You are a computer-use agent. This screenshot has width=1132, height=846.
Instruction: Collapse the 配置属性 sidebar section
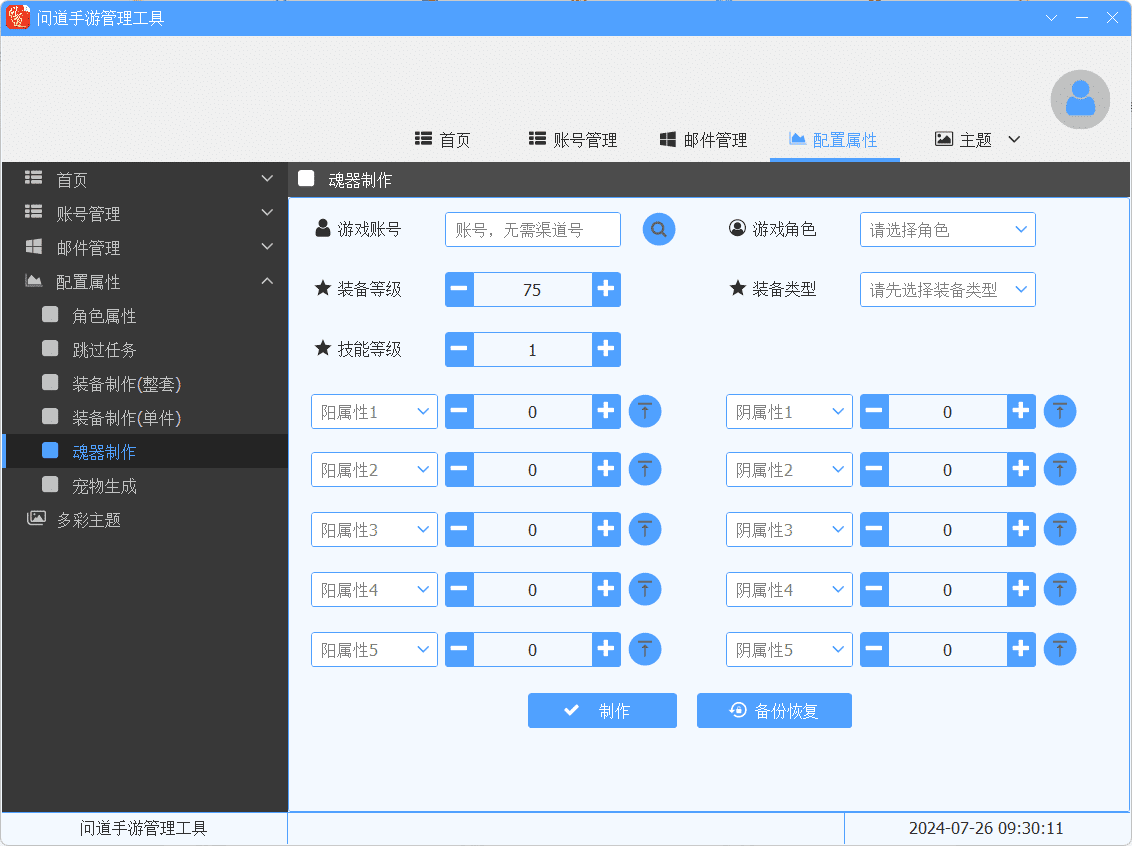[267, 282]
